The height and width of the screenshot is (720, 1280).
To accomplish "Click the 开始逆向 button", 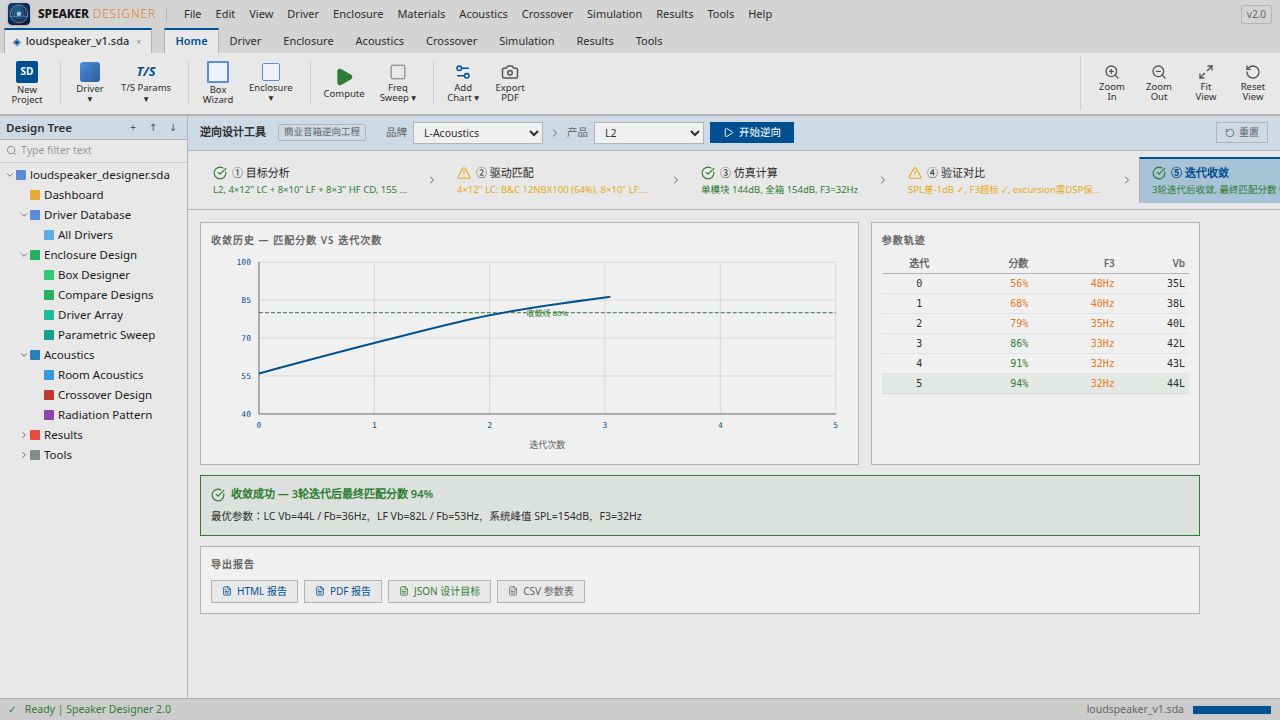I will tap(752, 132).
